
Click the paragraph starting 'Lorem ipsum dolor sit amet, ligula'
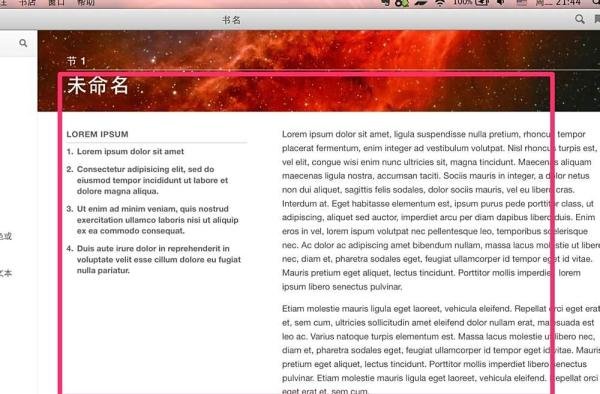[440, 210]
